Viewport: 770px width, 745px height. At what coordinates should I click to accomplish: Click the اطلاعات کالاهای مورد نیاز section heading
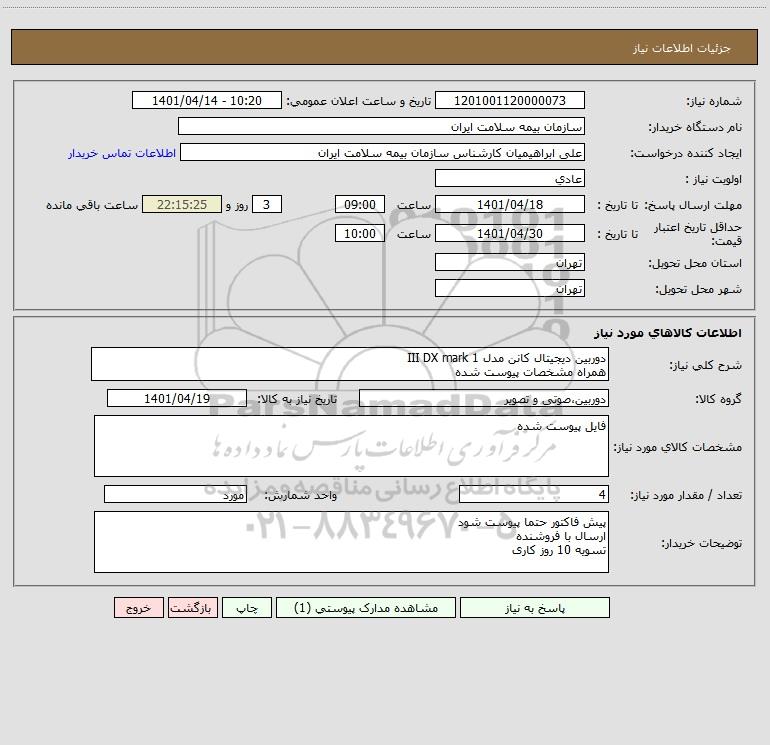[668, 333]
